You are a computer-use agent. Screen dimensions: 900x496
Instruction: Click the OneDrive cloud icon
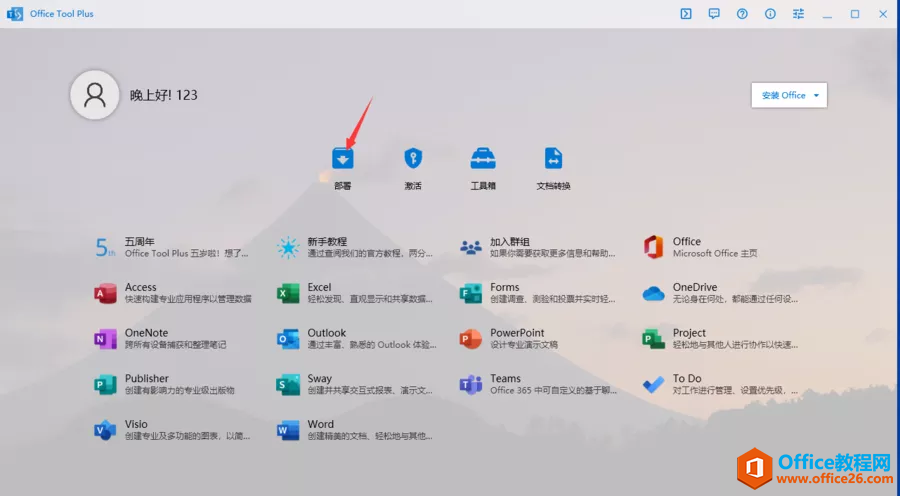pyautogui.click(x=653, y=294)
